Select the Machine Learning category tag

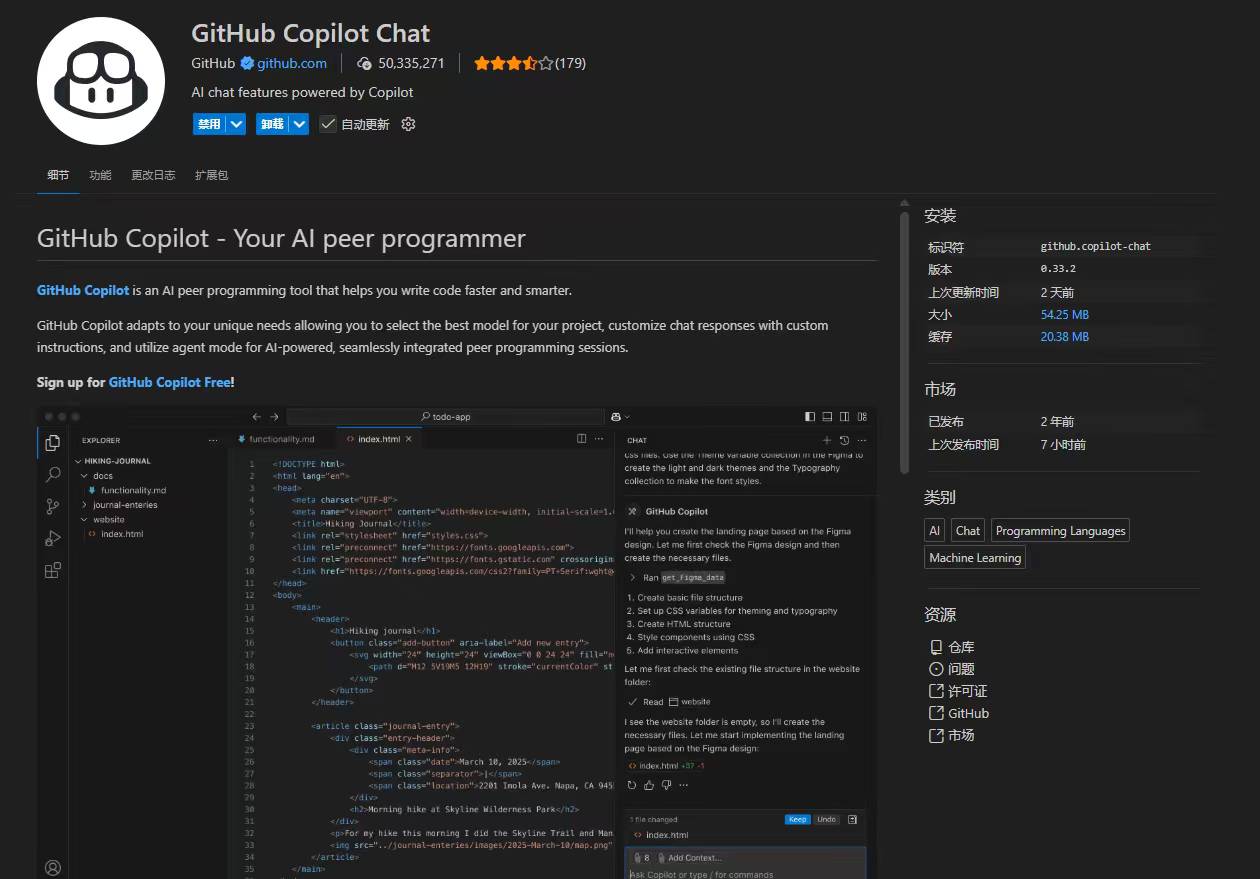(975, 558)
